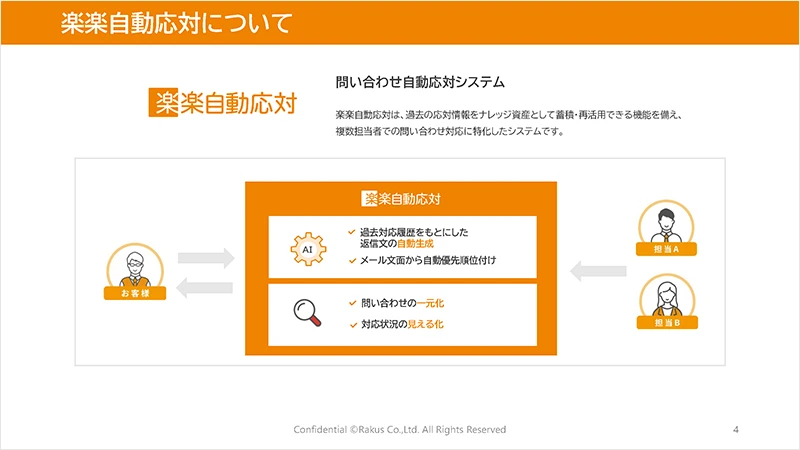Click the large 楽楽自動応対 logo

click(x=222, y=103)
